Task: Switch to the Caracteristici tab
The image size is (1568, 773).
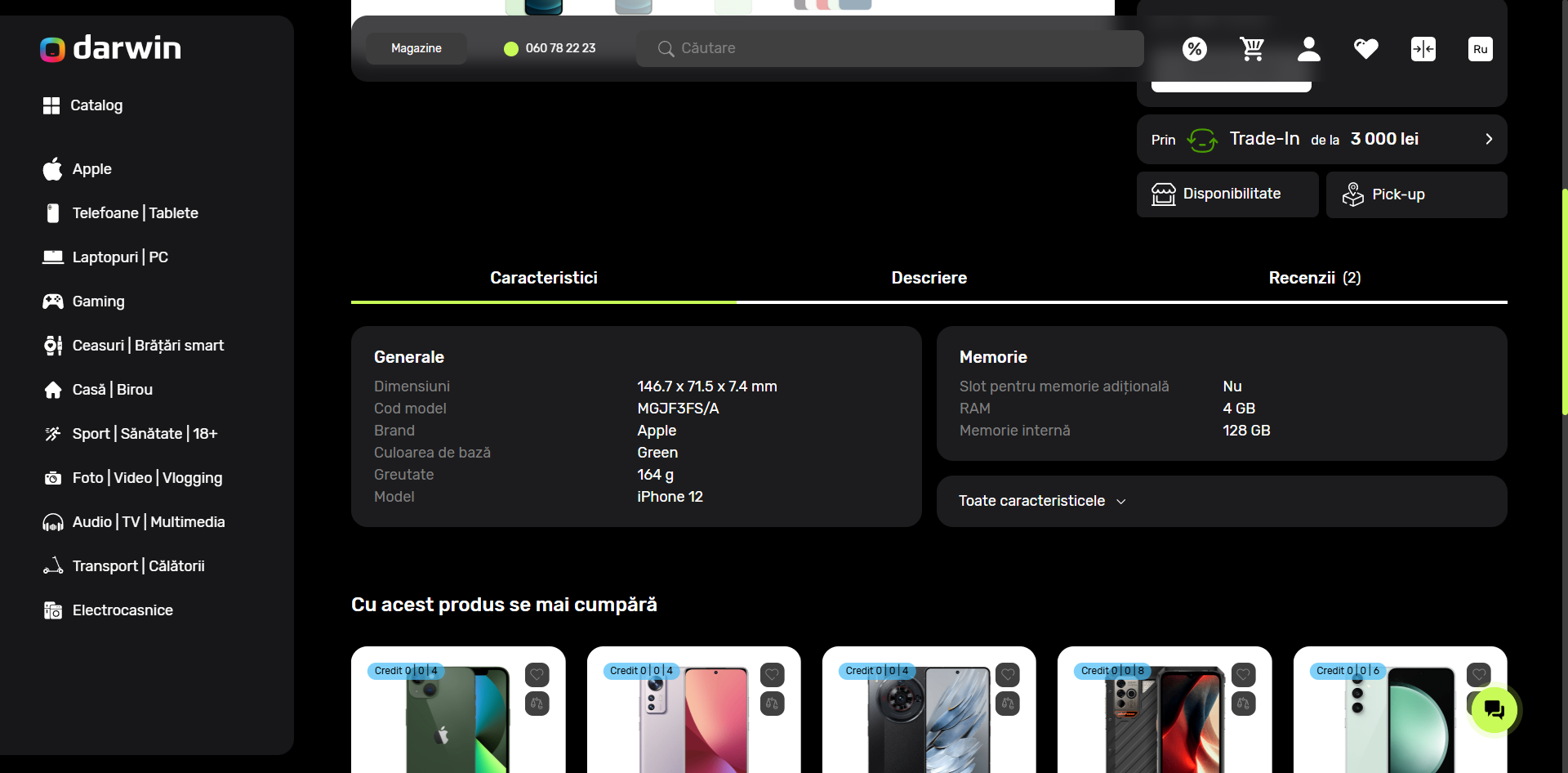Action: point(544,278)
